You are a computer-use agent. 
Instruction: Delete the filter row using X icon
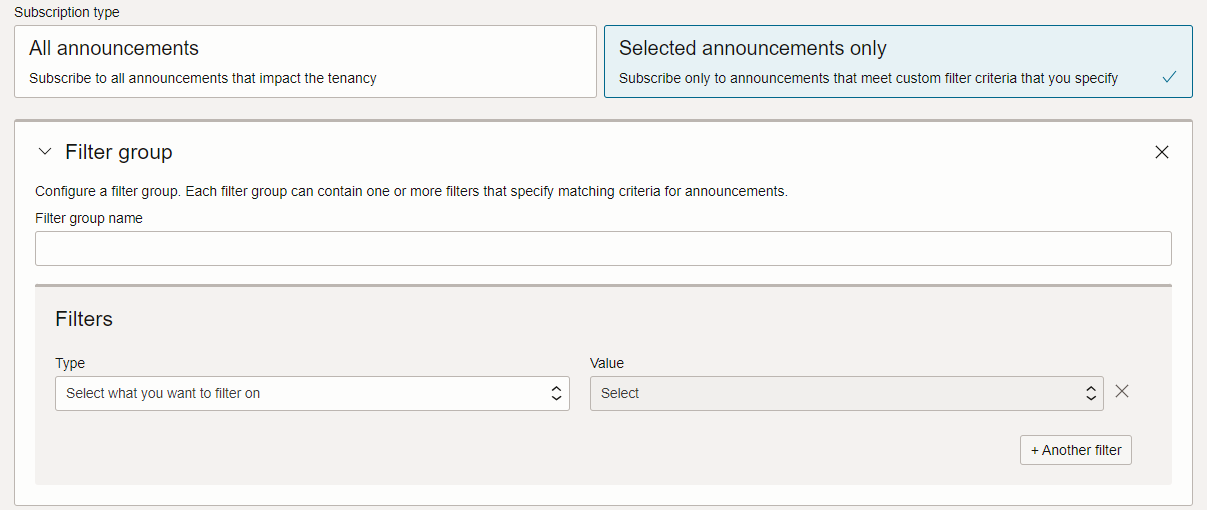(1122, 392)
